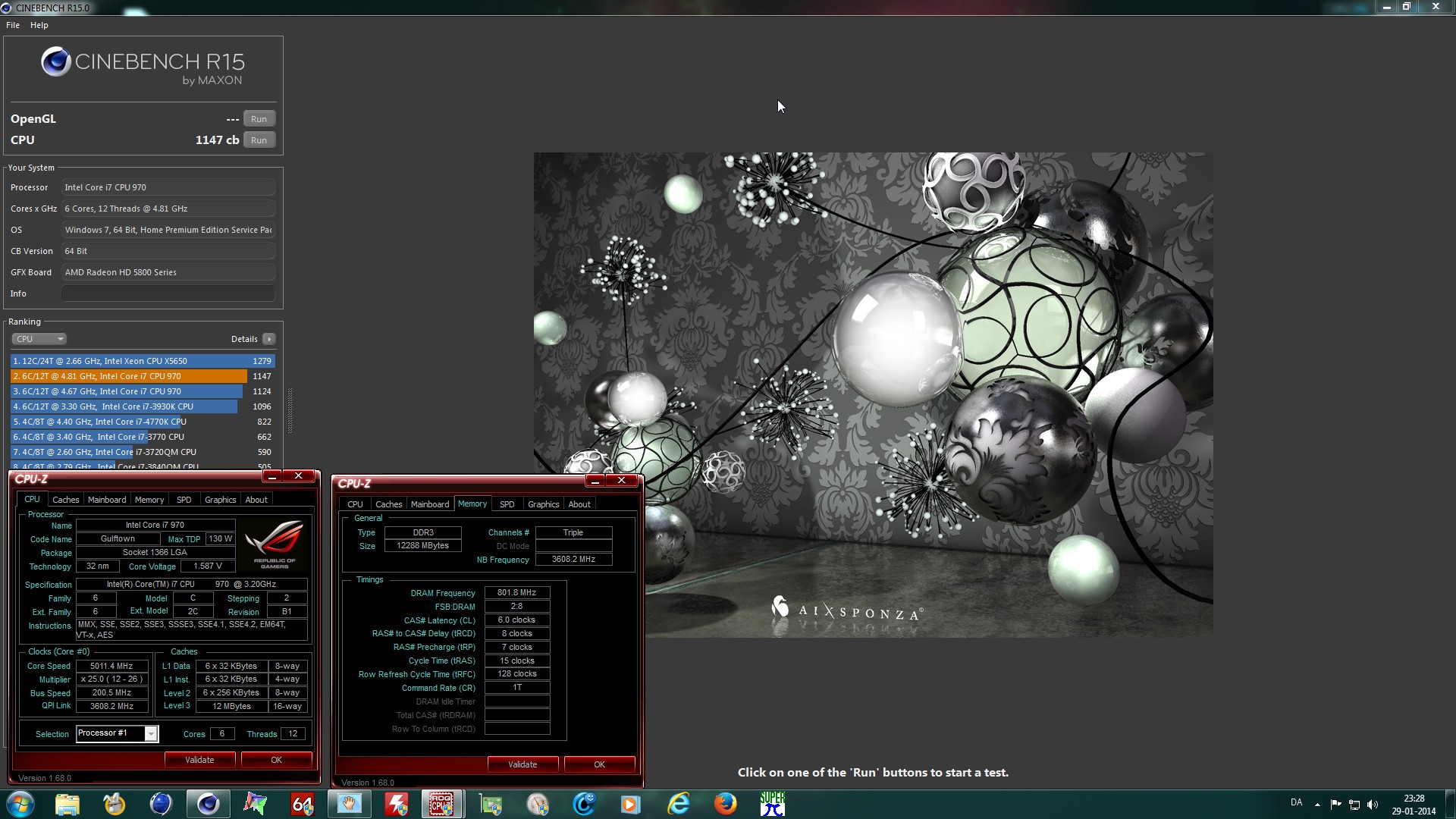Open Memory tab in left CPU-Z
The image size is (1456, 819).
click(149, 500)
